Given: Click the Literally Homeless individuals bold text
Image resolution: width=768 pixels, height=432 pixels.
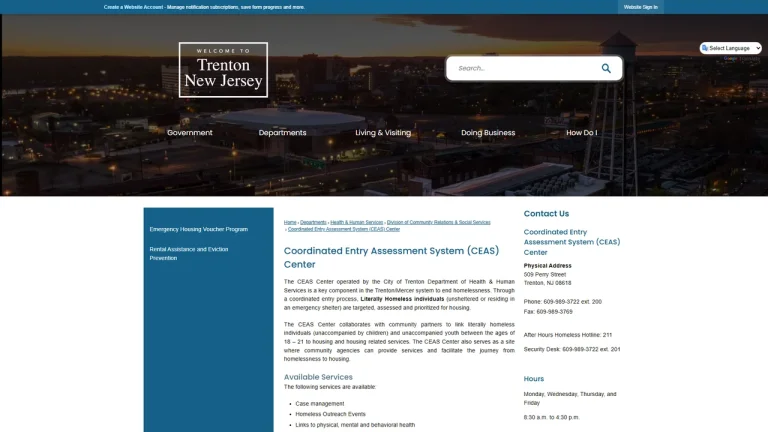Looking at the screenshot, I should 402,299.
